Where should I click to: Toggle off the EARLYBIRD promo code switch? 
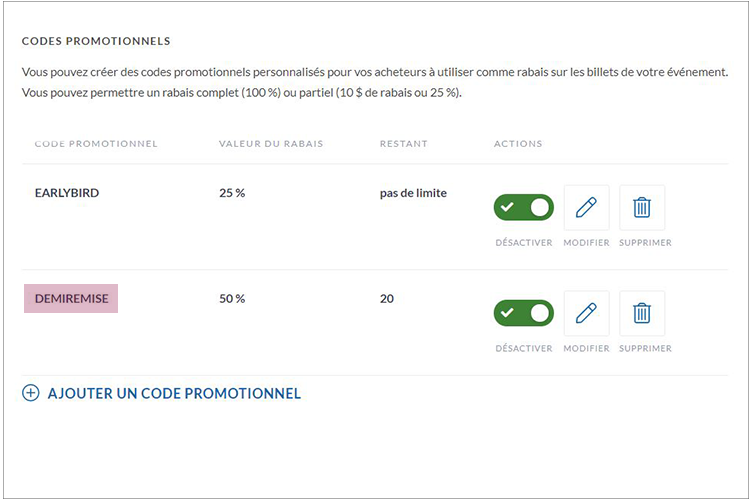point(523,208)
